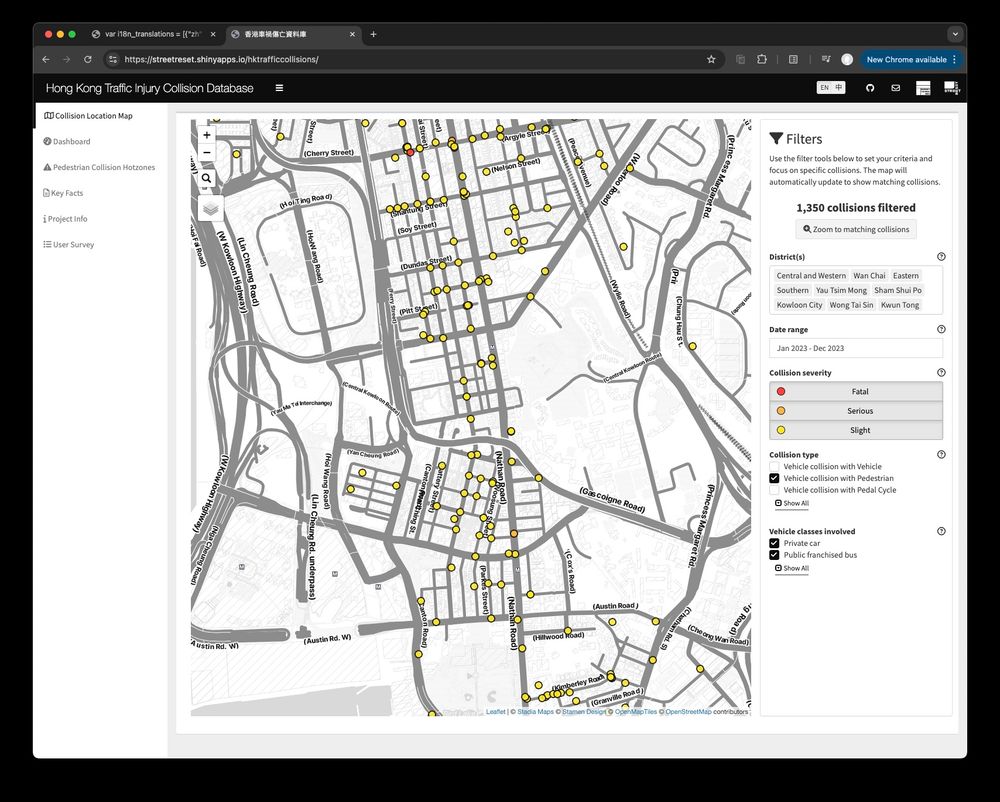
Task: Open the Project Info sidebar item
Action: 64,219
